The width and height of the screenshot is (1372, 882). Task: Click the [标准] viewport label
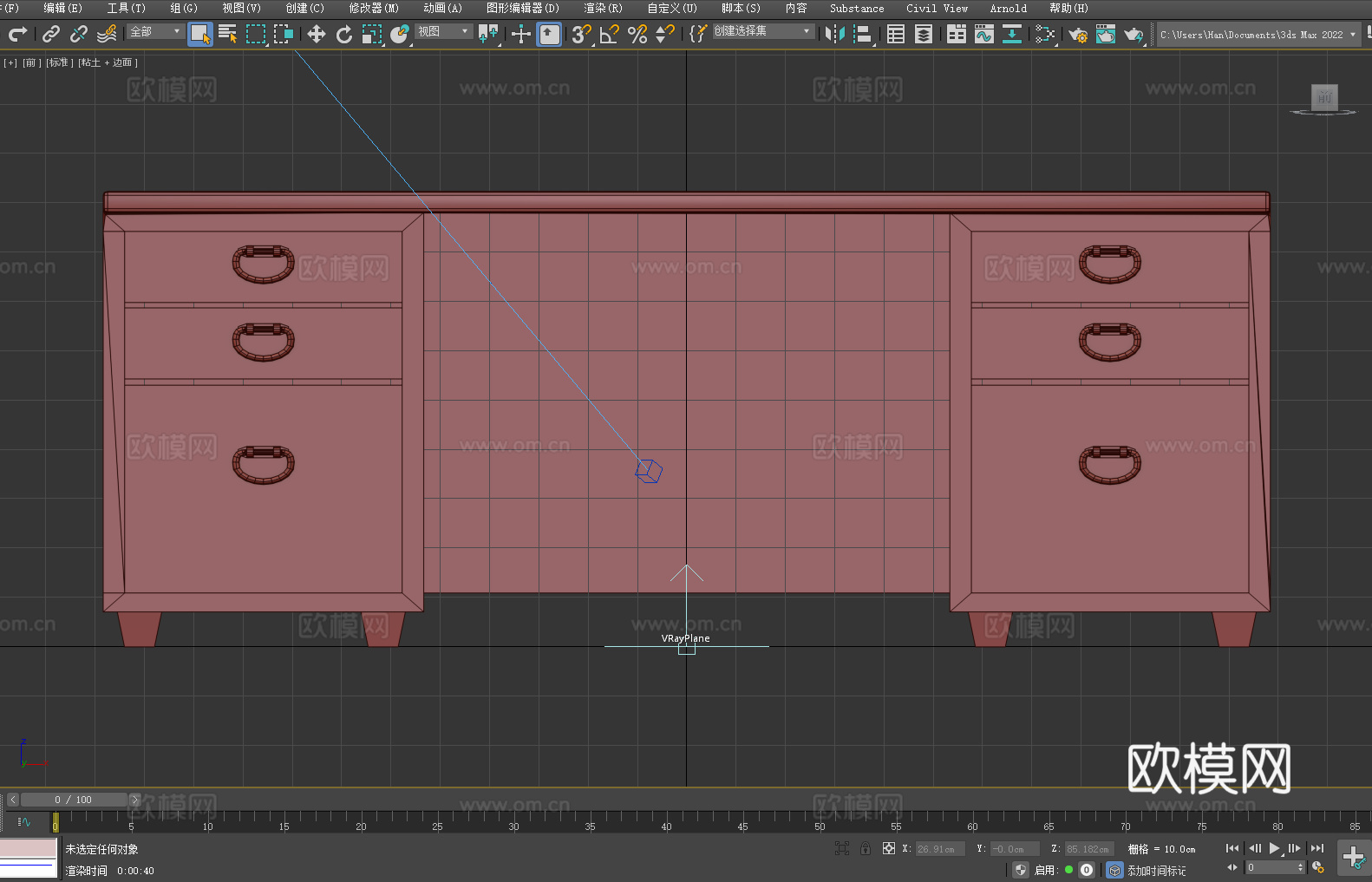tap(59, 62)
